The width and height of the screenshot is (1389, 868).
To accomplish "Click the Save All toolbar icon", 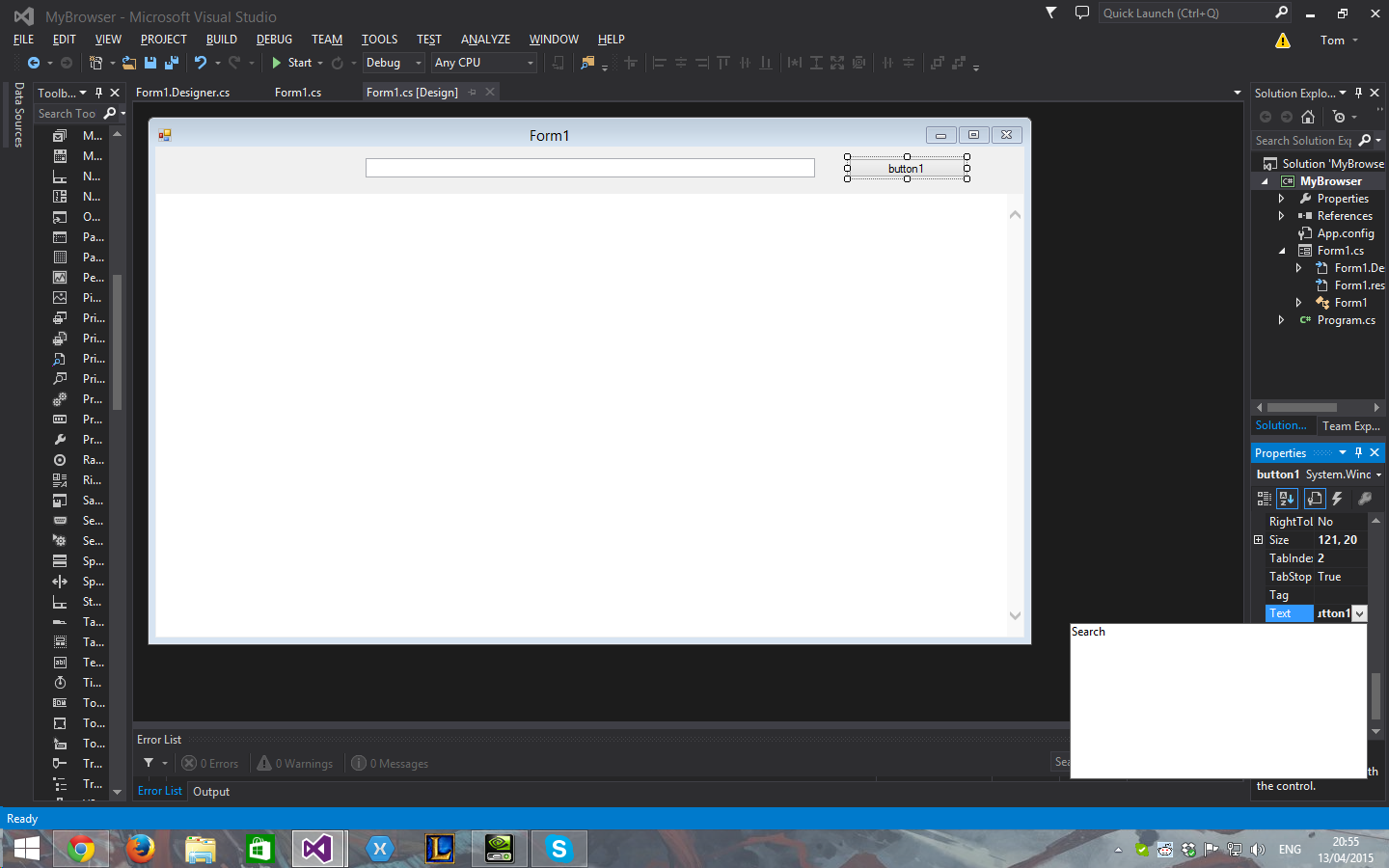I will [x=172, y=63].
